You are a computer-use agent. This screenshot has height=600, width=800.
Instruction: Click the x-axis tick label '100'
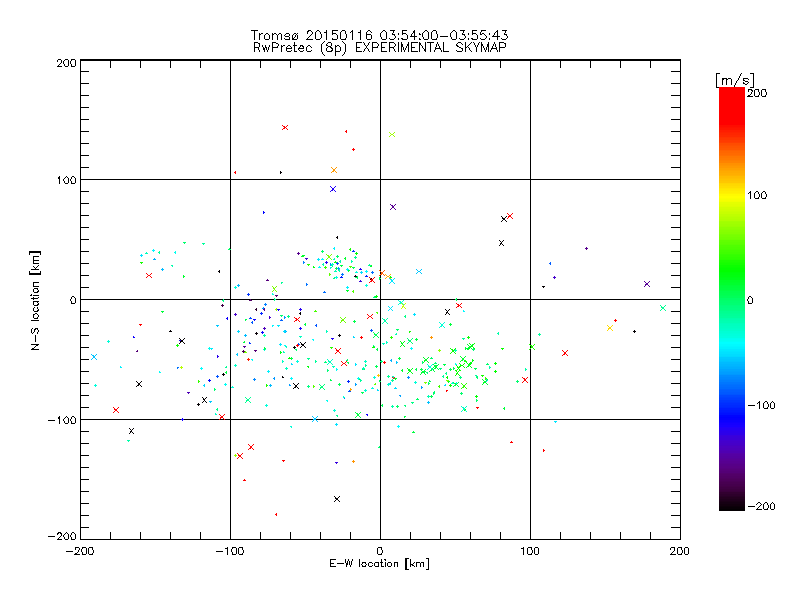tap(530, 552)
